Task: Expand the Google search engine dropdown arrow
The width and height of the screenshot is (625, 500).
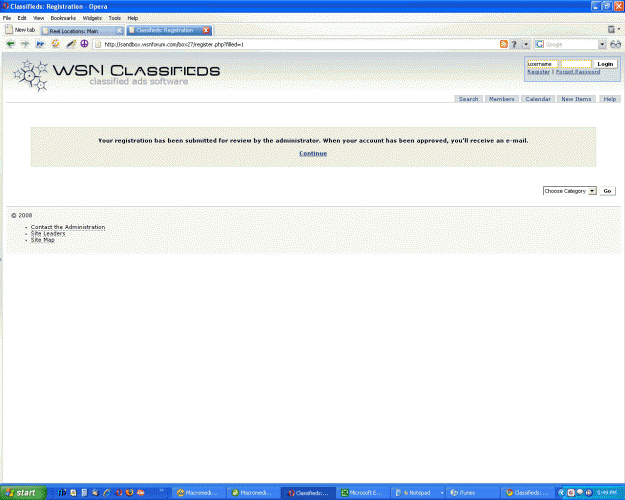Action: pyautogui.click(x=602, y=44)
